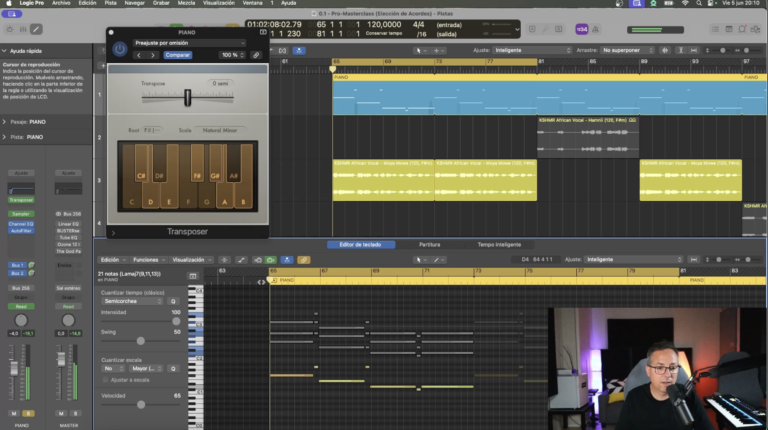Toggle the metronome icon
768x430 pixels.
(596, 29)
